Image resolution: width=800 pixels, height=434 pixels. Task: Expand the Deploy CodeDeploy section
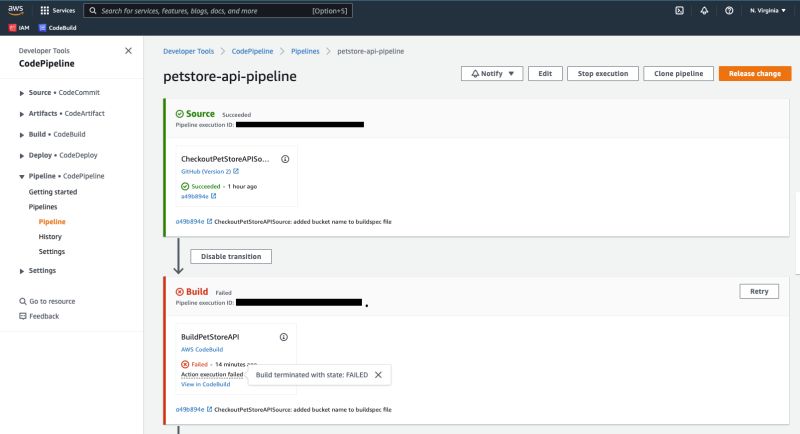tap(21, 156)
